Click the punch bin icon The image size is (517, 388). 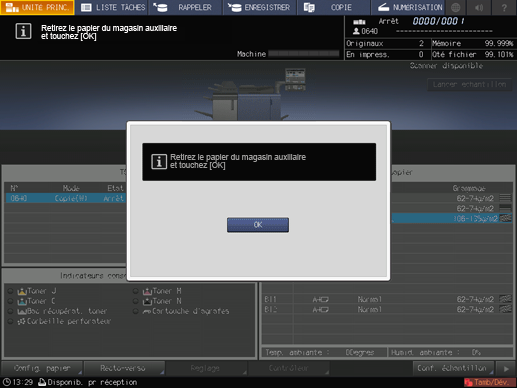[x=21, y=322]
